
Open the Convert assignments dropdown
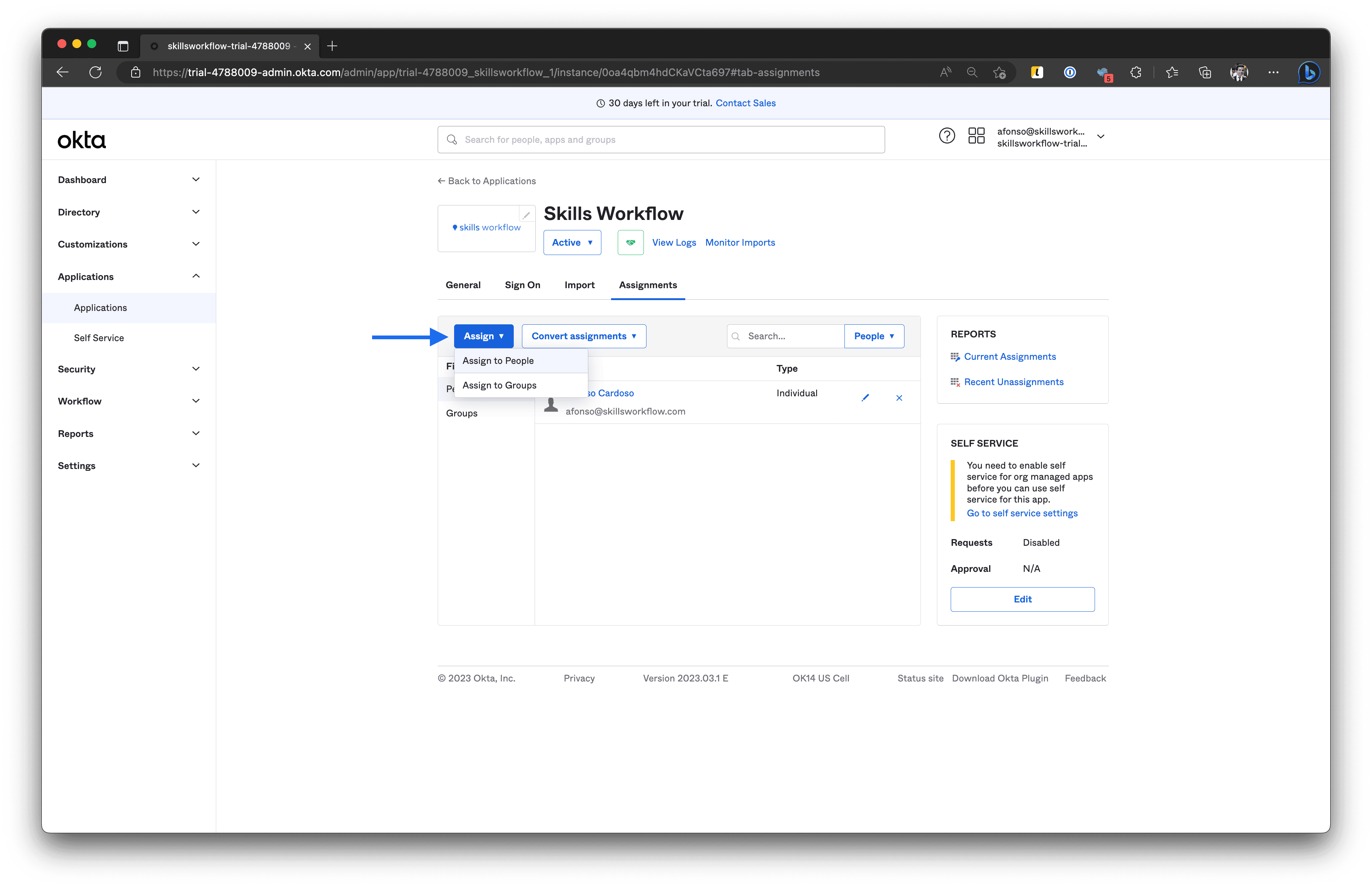pyautogui.click(x=583, y=336)
